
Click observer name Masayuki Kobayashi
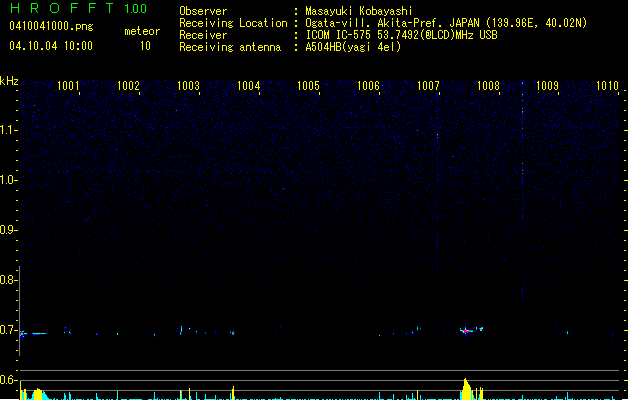click(x=359, y=11)
